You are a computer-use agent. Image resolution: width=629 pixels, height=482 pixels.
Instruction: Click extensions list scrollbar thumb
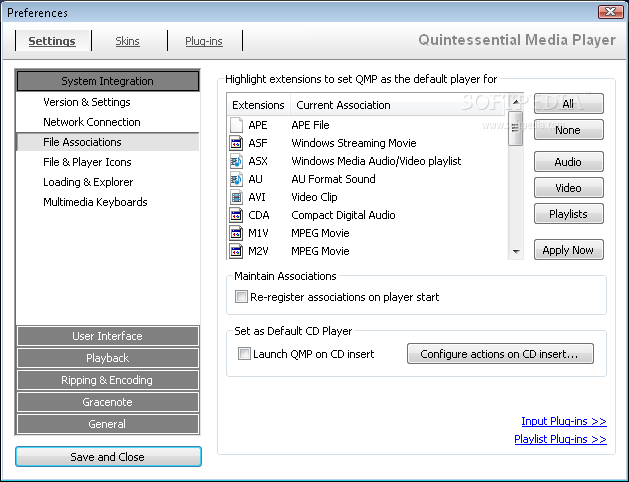pyautogui.click(x=515, y=128)
